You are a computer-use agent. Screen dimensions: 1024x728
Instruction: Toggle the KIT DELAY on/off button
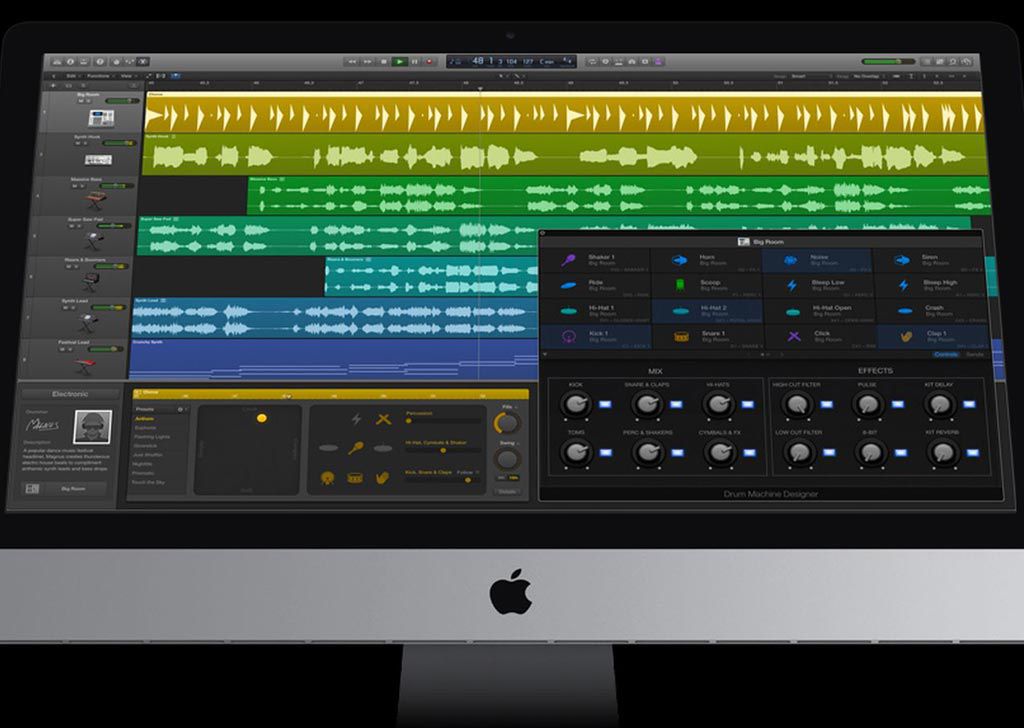pyautogui.click(x=969, y=404)
